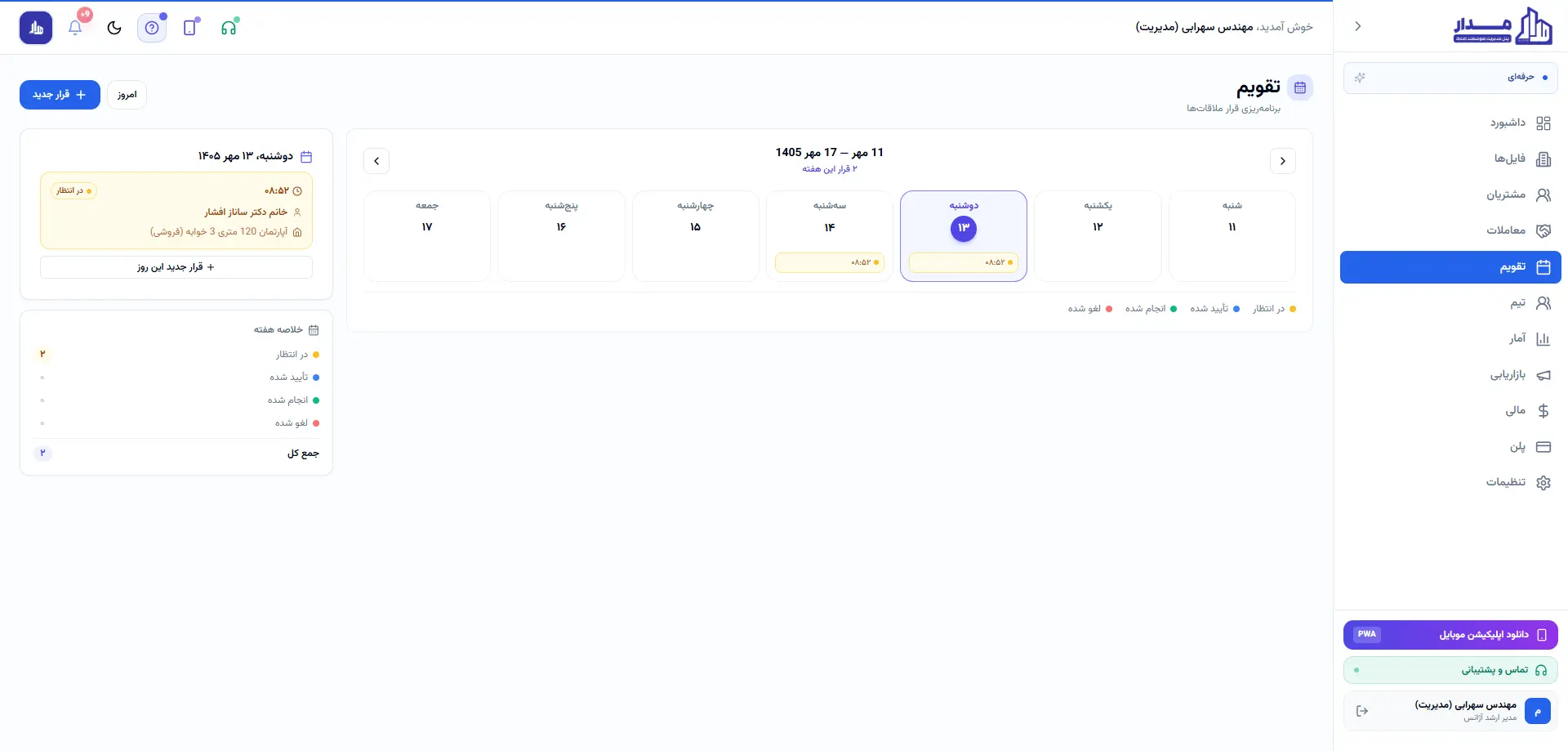The width and height of the screenshot is (1568, 751).
Task: Click the calendar icon beside تقویم title
Action: click(x=1300, y=87)
